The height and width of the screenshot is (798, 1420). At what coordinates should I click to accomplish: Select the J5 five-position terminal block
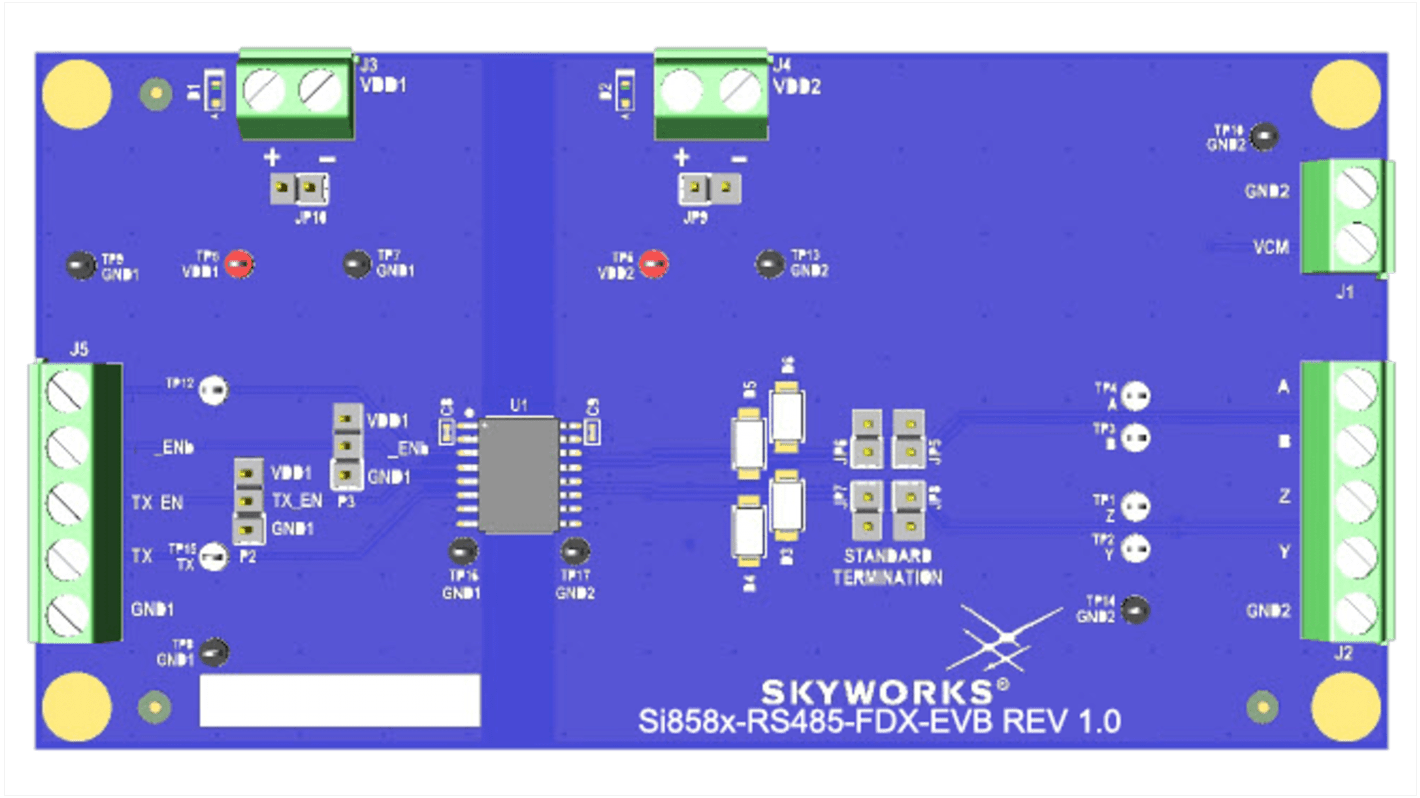(x=76, y=502)
